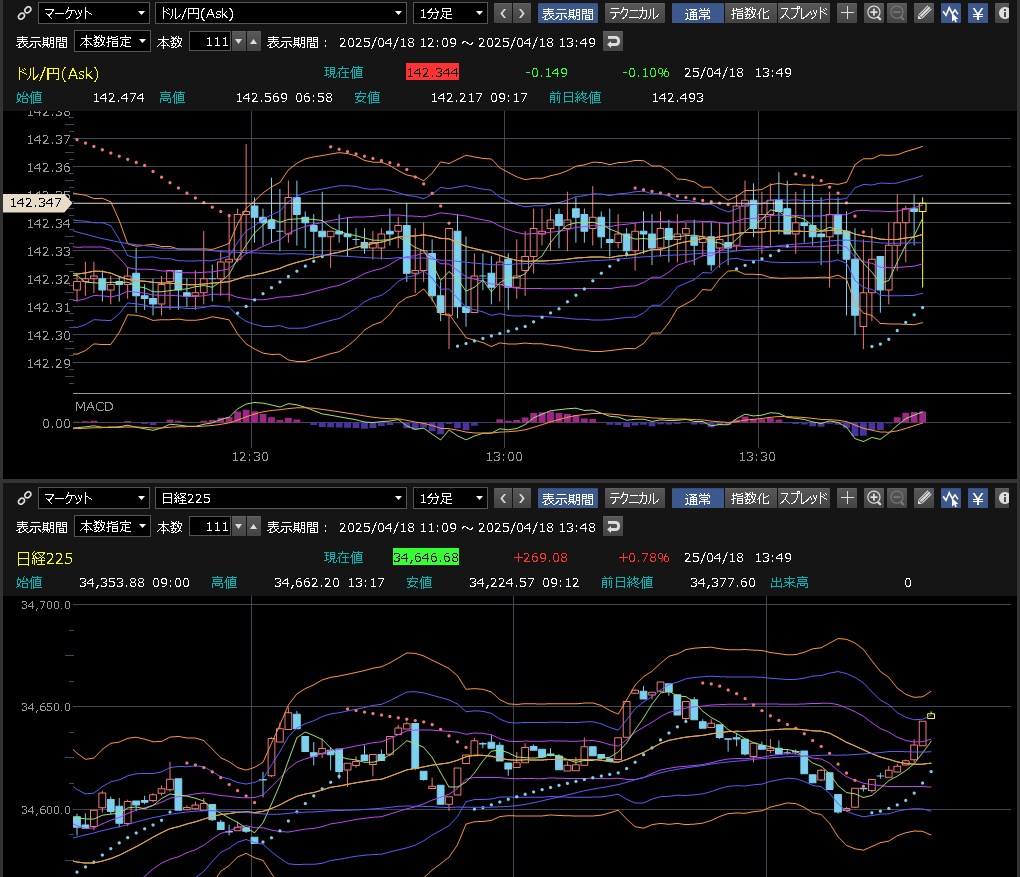This screenshot has height=877, width=1020.
Task: Click the 13:00 time label on top chart
Action: coord(504,457)
